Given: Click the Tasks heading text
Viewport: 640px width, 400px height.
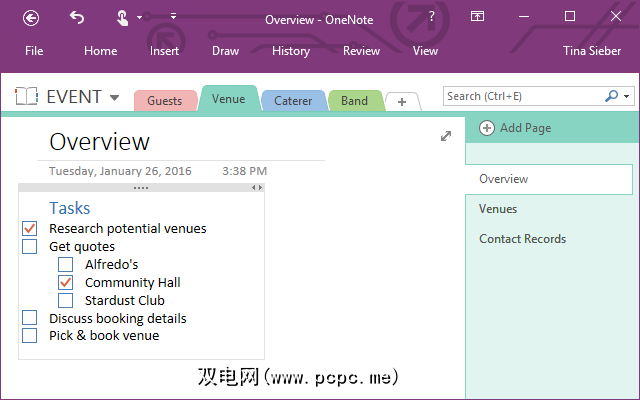Looking at the screenshot, I should [69, 208].
